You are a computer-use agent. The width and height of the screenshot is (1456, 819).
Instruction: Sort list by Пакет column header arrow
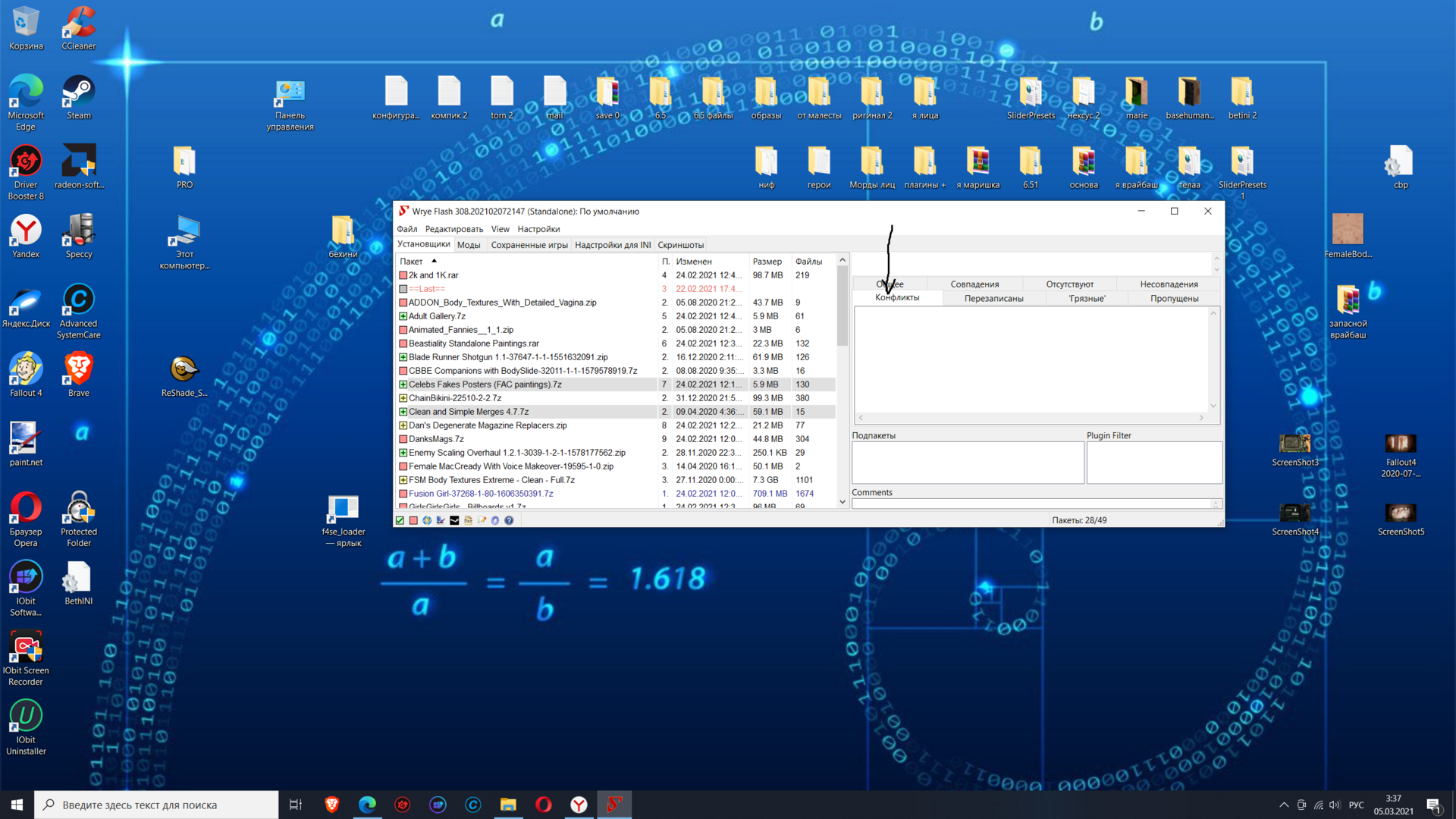(434, 261)
